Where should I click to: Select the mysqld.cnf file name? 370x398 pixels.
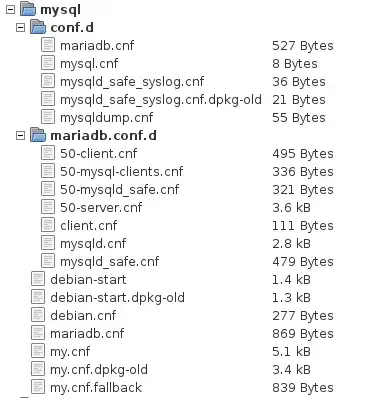point(93,244)
